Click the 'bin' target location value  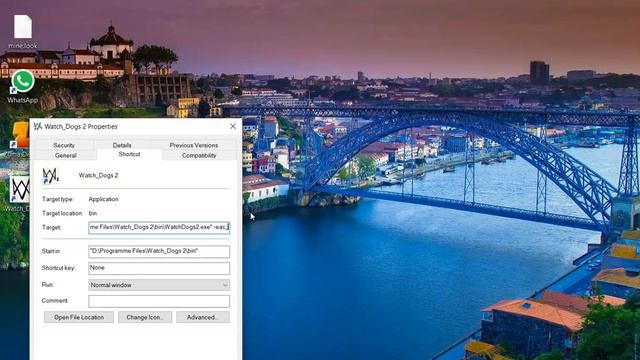[93, 213]
